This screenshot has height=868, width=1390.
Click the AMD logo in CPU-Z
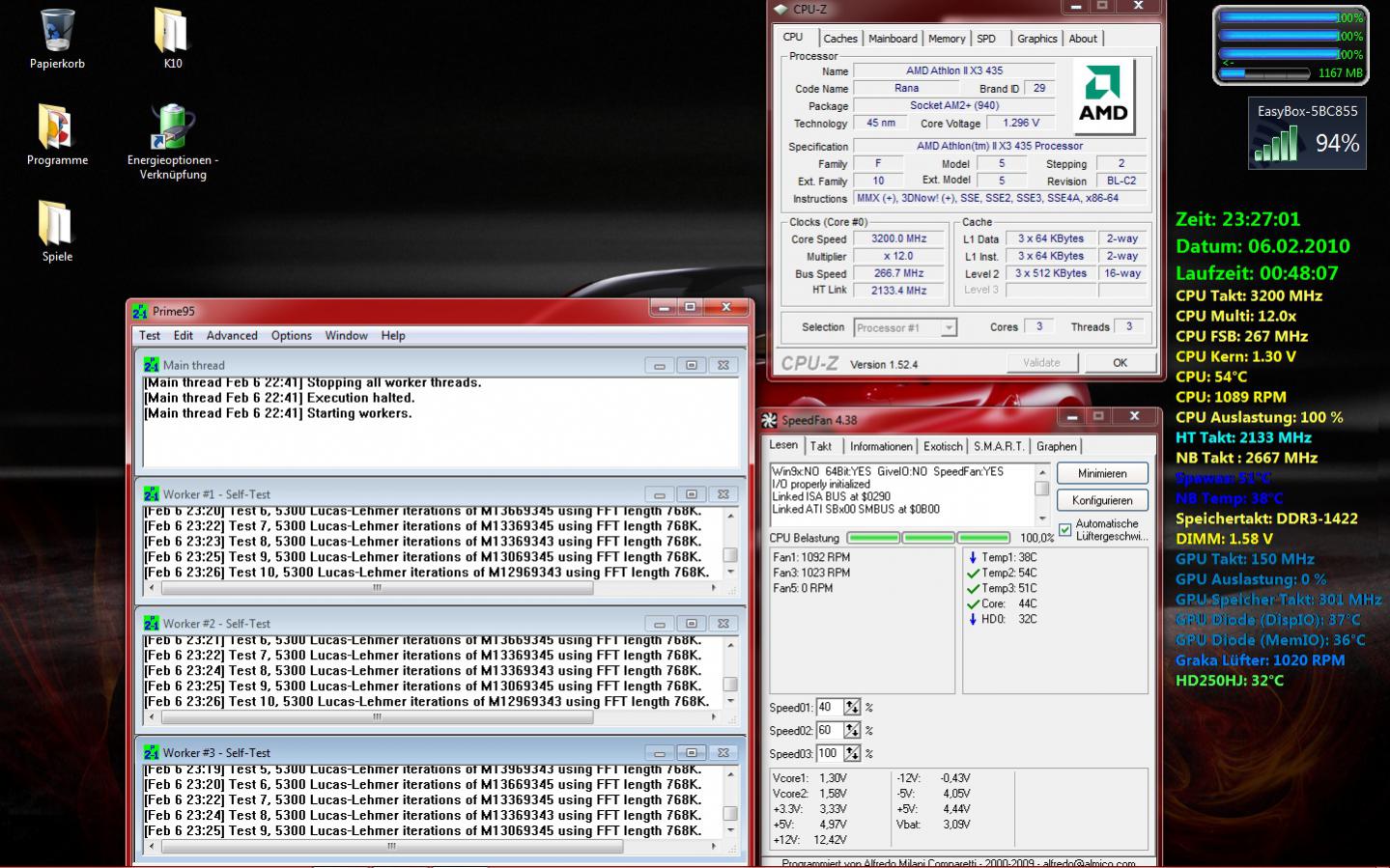[1103, 97]
